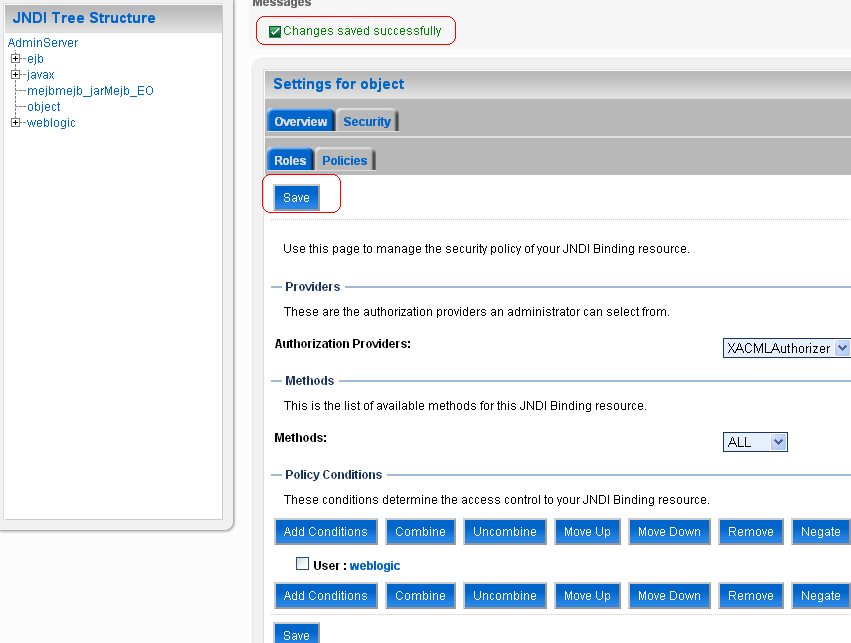Click the highlighted Save button
The width and height of the screenshot is (851, 643).
point(296,197)
